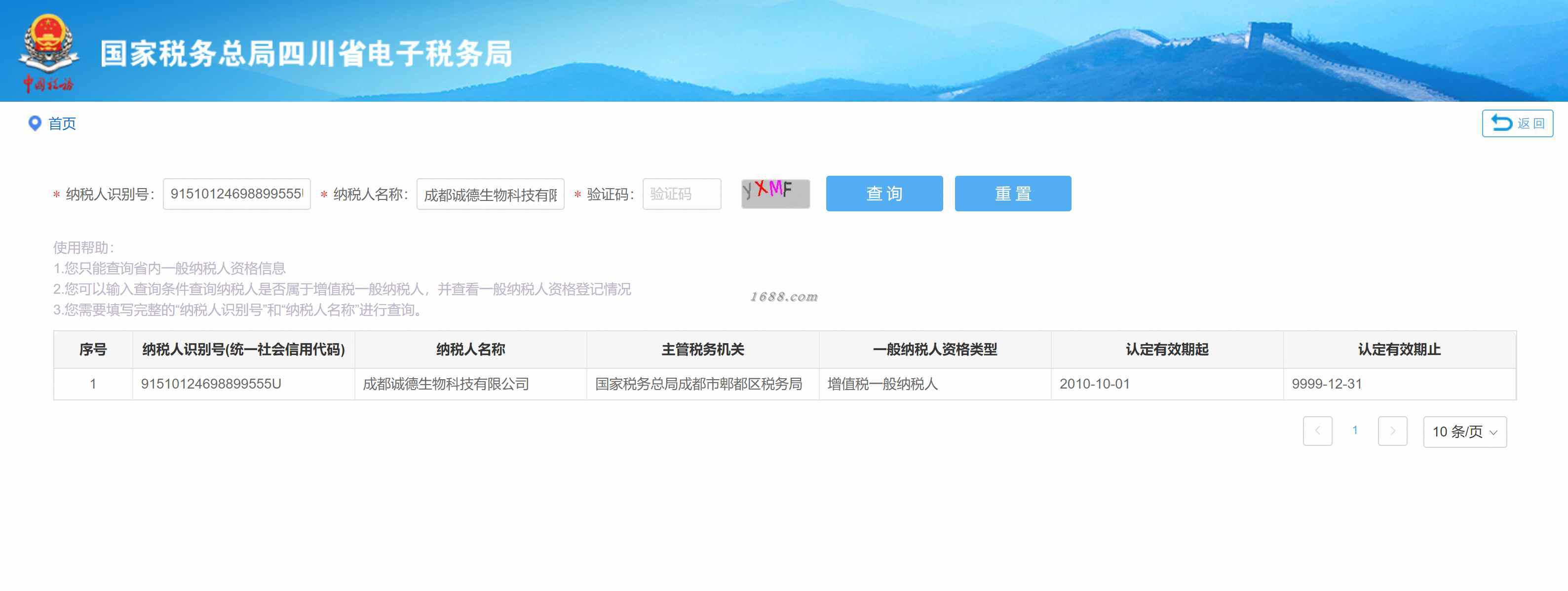Image resolution: width=1568 pixels, height=591 pixels.
Task: Click the 主管税务机关 column header
Action: pos(702,350)
